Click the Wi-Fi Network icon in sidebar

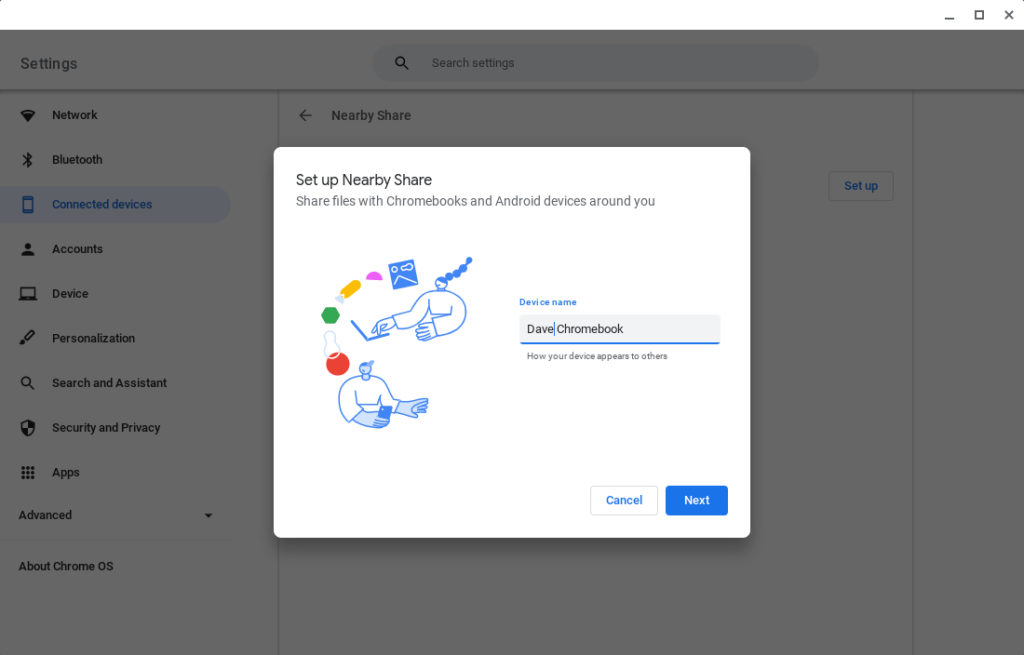(27, 116)
